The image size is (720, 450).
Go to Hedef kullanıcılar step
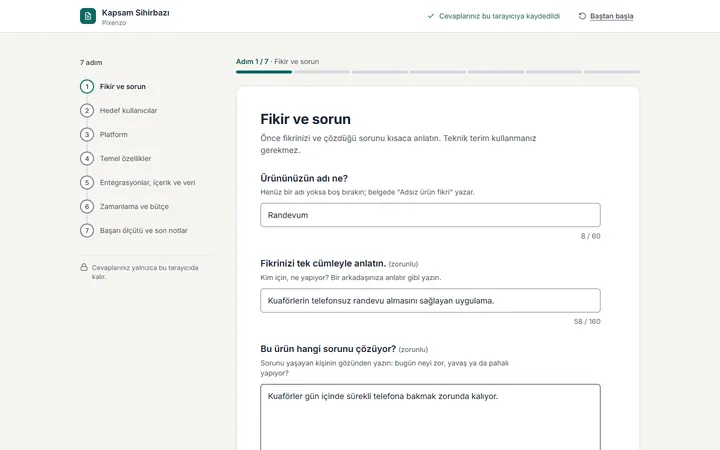tap(129, 111)
